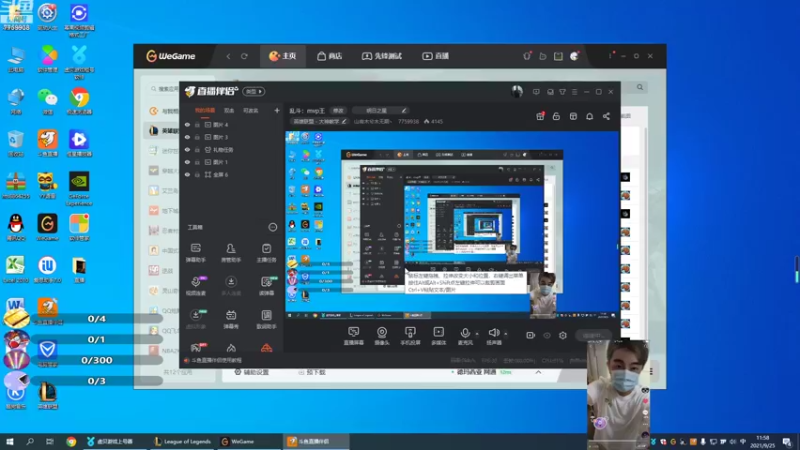The width and height of the screenshot is (800, 450).
Task: Open WeGame home tab
Action: pyautogui.click(x=283, y=56)
